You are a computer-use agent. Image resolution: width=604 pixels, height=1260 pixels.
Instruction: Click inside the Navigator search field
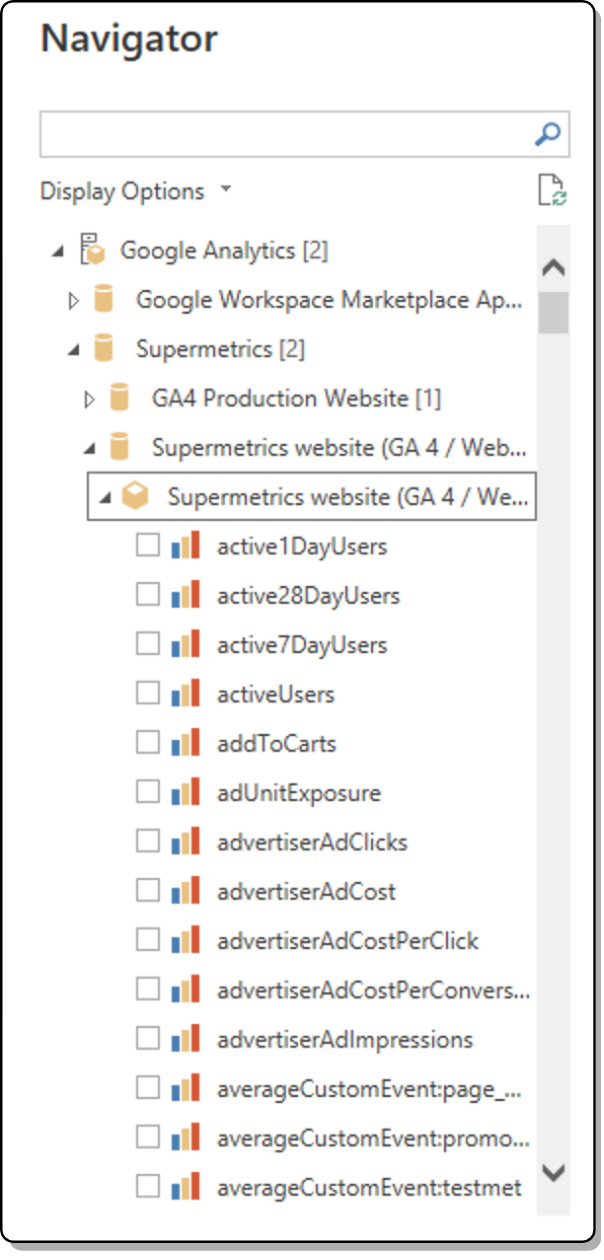(x=285, y=134)
